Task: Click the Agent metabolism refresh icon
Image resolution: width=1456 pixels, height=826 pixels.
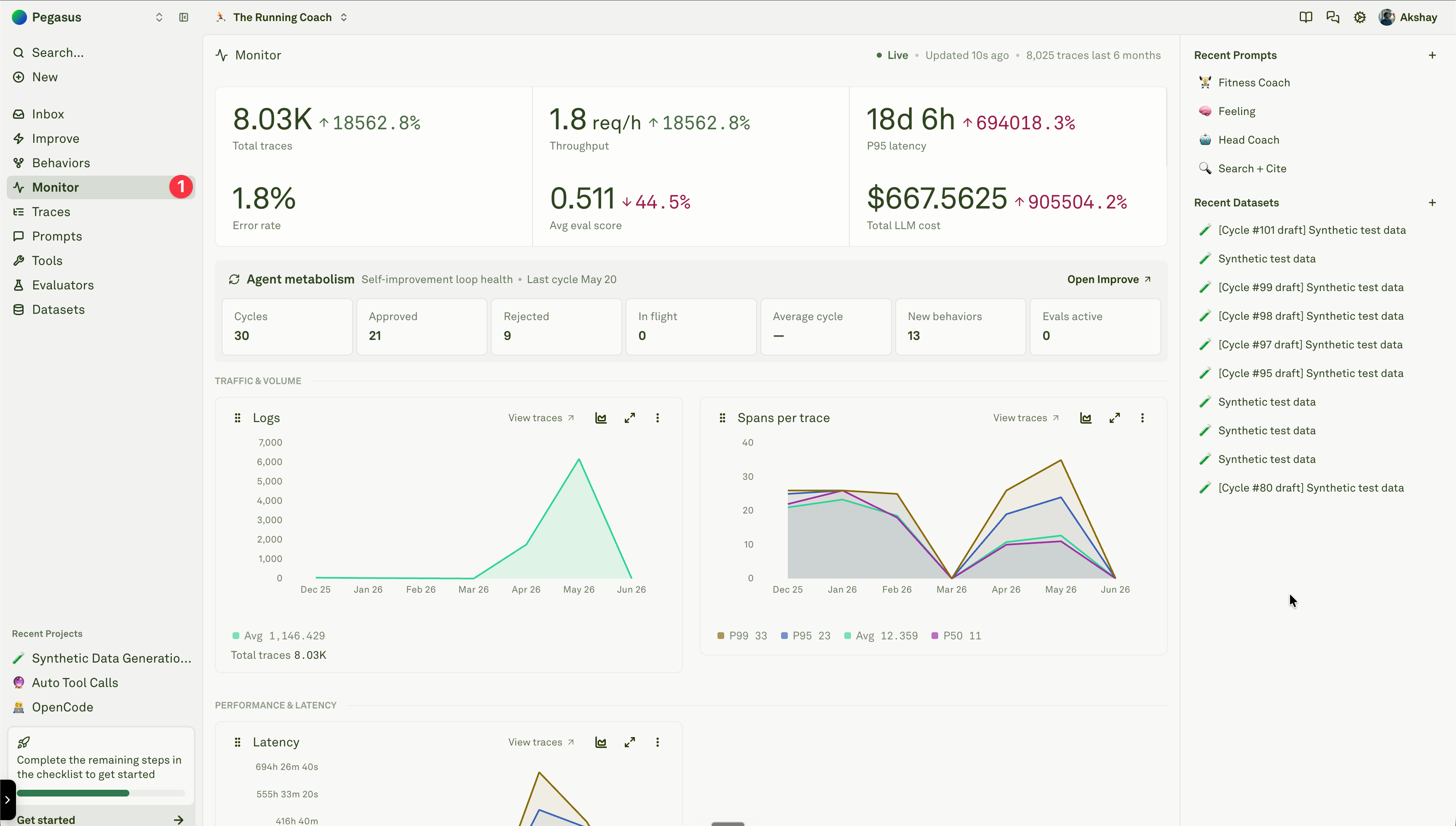Action: (x=234, y=279)
